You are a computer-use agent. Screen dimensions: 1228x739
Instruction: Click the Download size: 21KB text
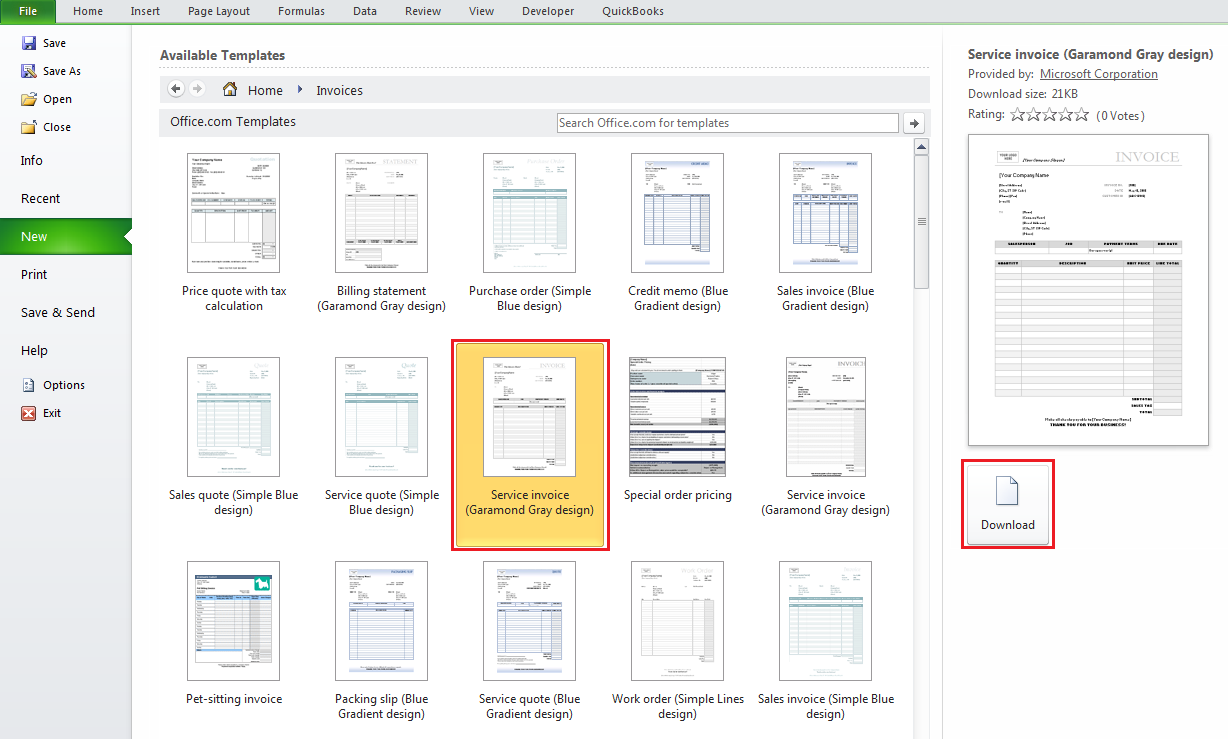click(1023, 94)
